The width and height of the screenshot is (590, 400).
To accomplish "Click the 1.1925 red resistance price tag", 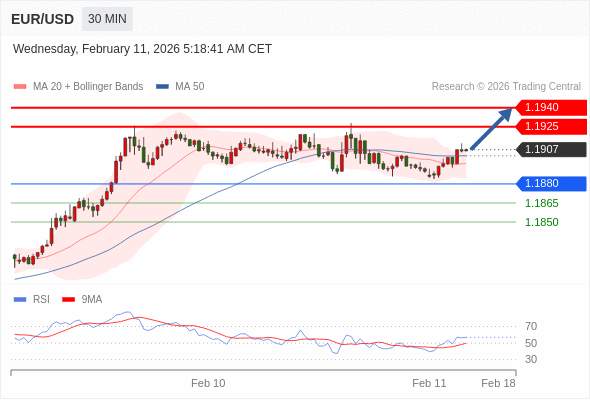I will pyautogui.click(x=551, y=126).
